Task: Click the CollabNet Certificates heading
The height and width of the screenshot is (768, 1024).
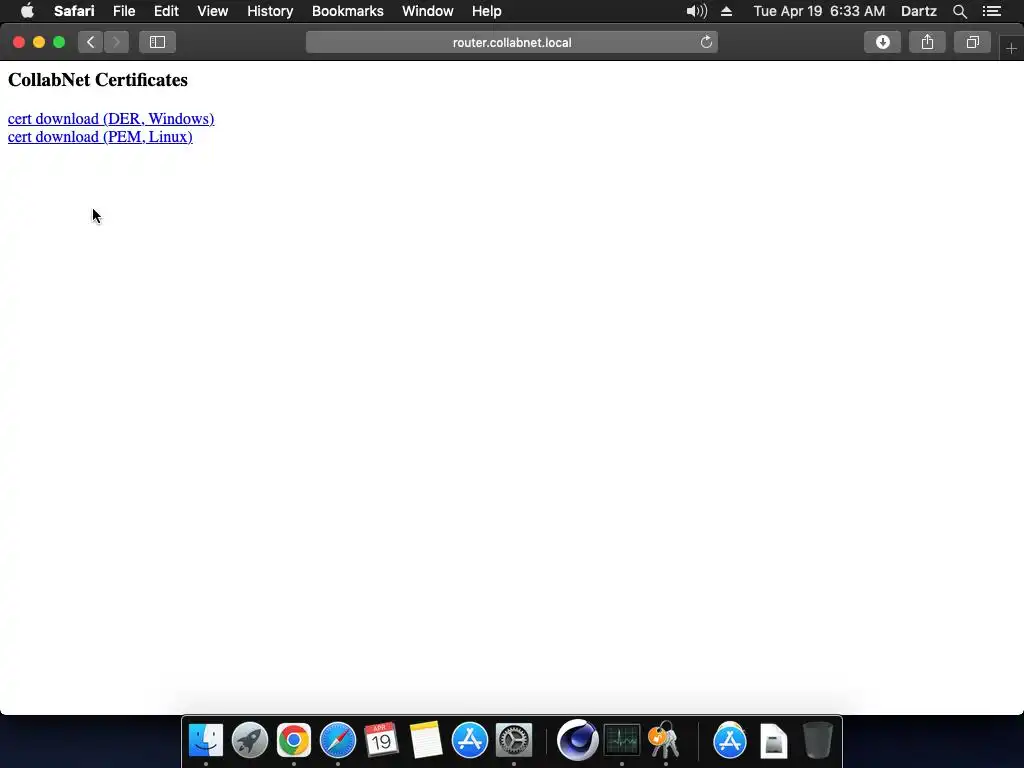Action: tap(98, 80)
